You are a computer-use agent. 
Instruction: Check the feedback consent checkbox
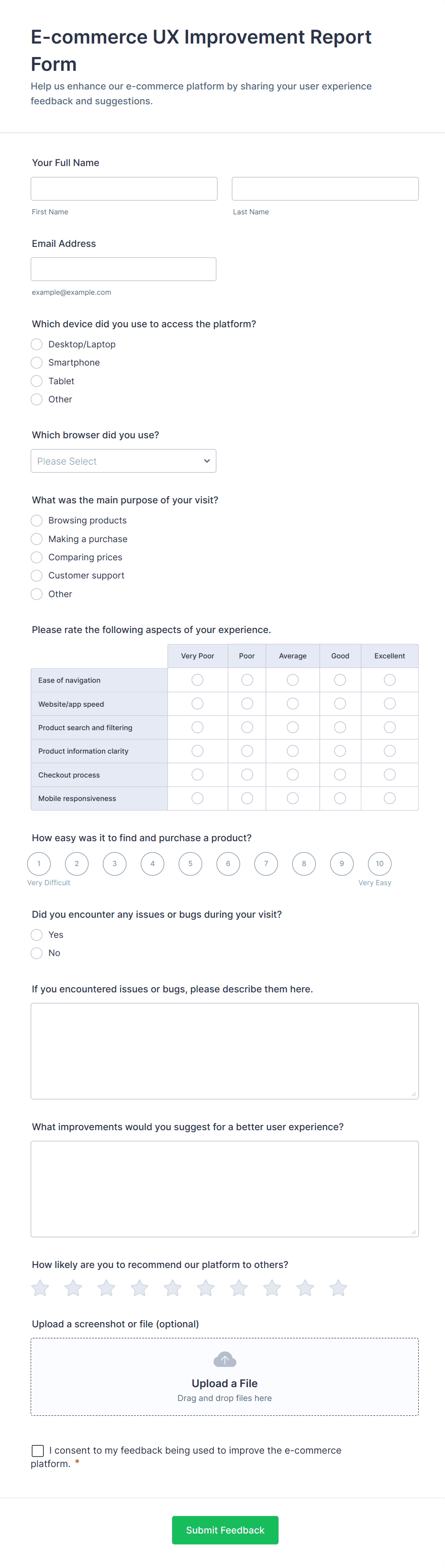click(x=38, y=1450)
